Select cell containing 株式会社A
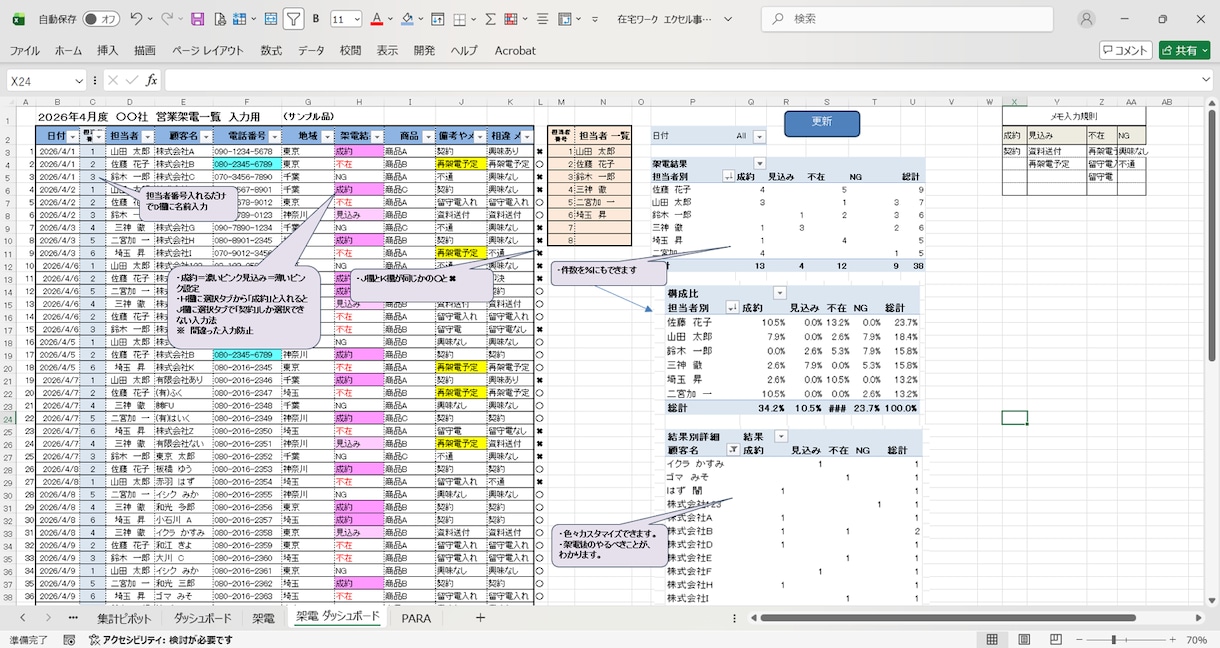Screen dimensions: 1220x648 coord(183,151)
